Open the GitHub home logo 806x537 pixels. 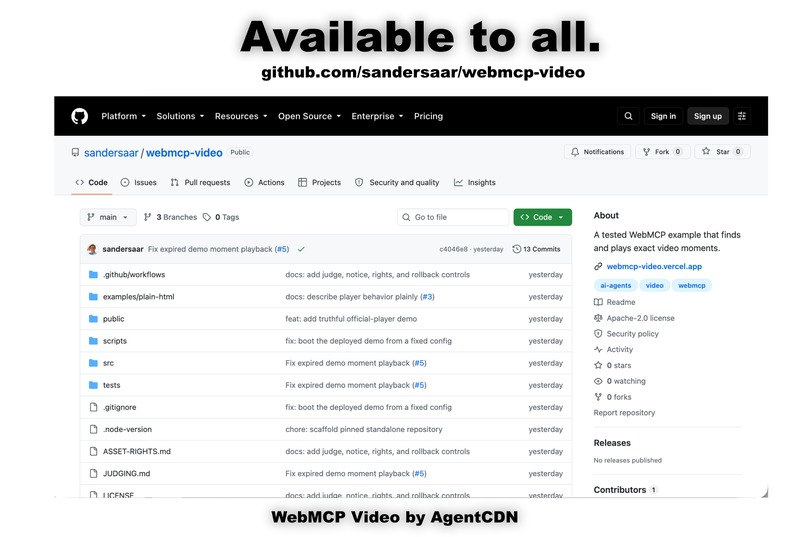[x=79, y=116]
